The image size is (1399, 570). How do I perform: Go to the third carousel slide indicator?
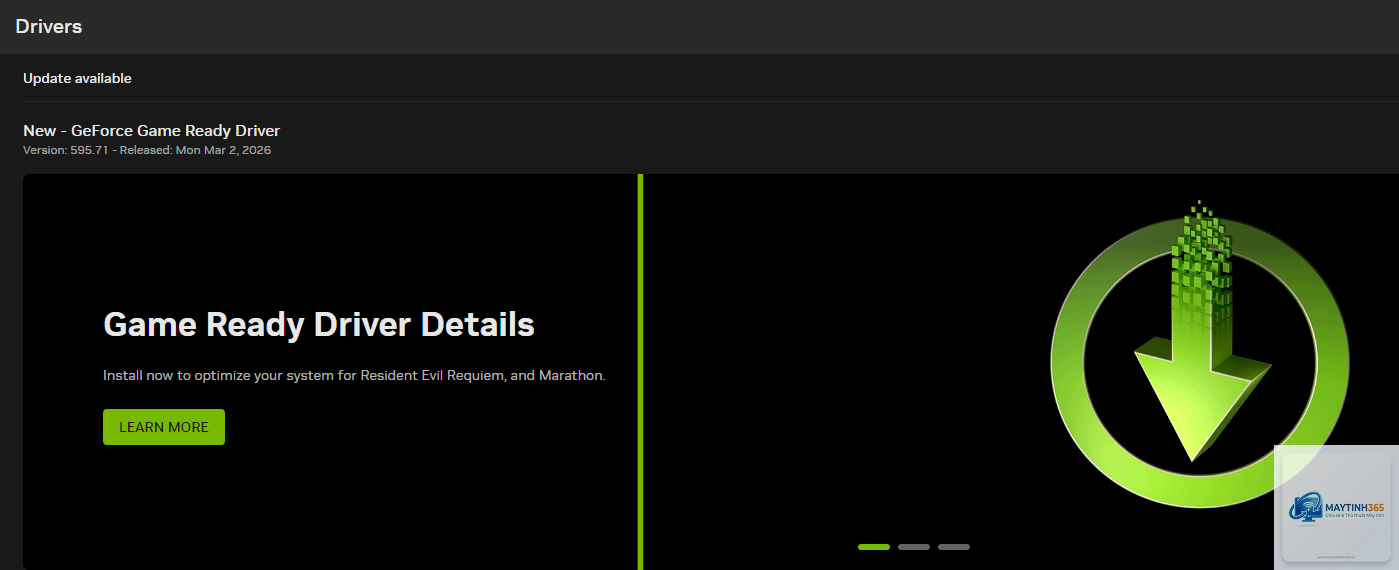(954, 547)
